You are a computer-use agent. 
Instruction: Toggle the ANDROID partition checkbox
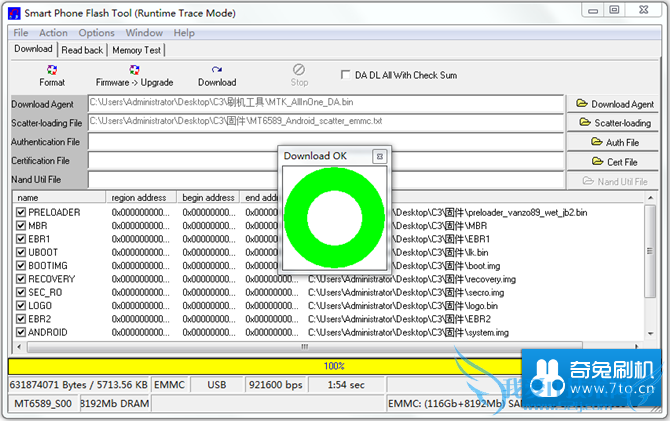(x=21, y=332)
